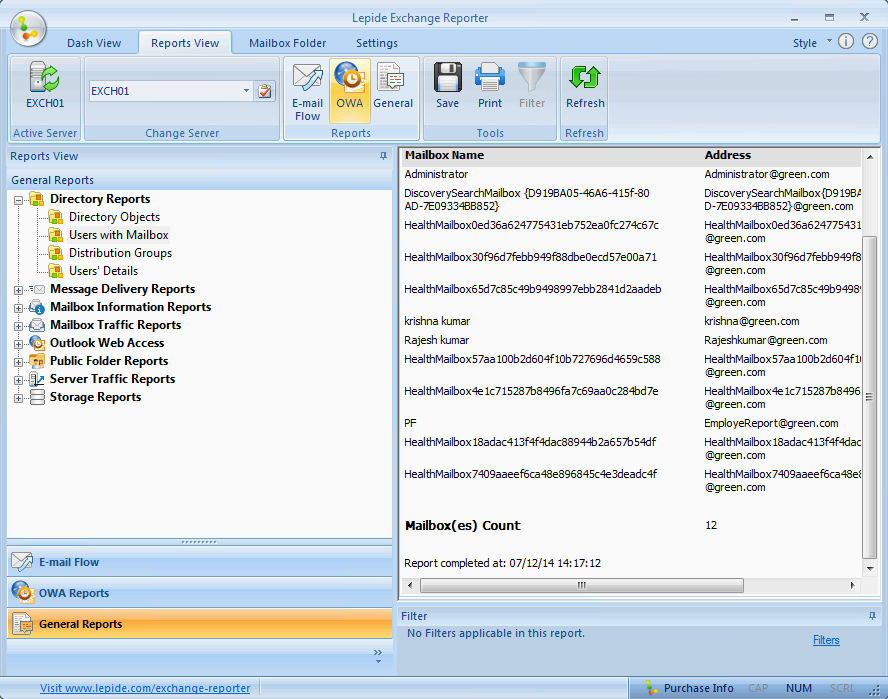Refresh the report data
Image resolution: width=888 pixels, height=699 pixels.
585,86
